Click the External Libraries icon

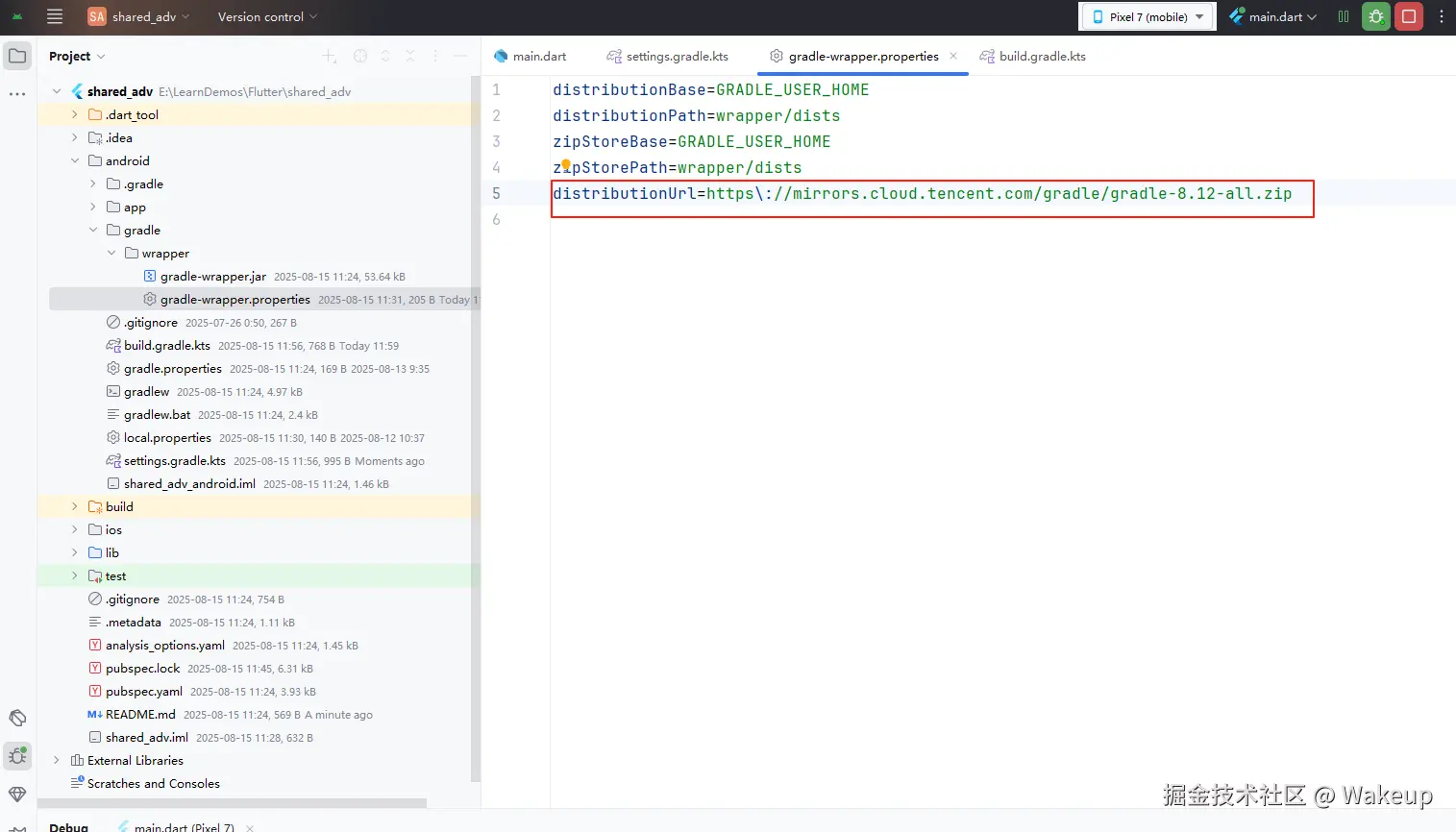point(77,760)
